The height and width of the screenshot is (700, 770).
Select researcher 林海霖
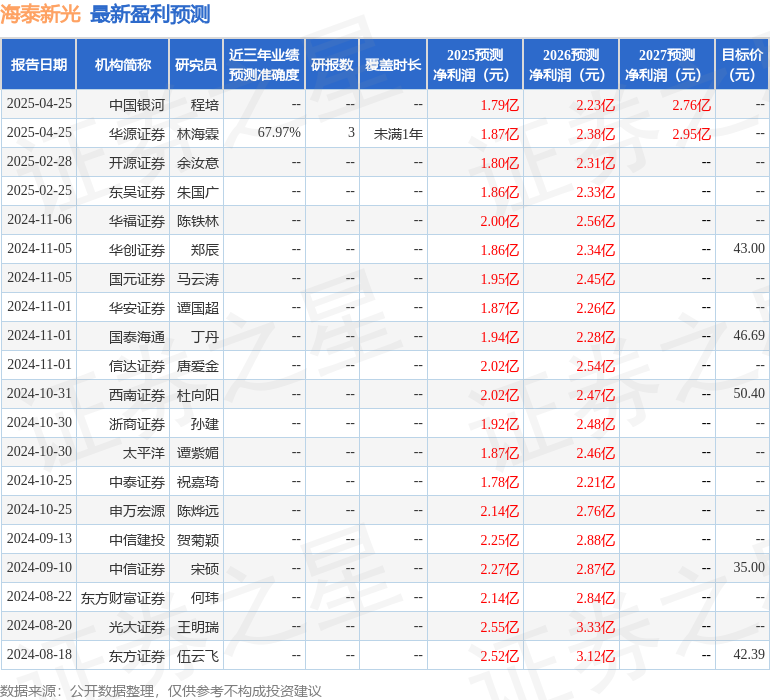(x=198, y=134)
